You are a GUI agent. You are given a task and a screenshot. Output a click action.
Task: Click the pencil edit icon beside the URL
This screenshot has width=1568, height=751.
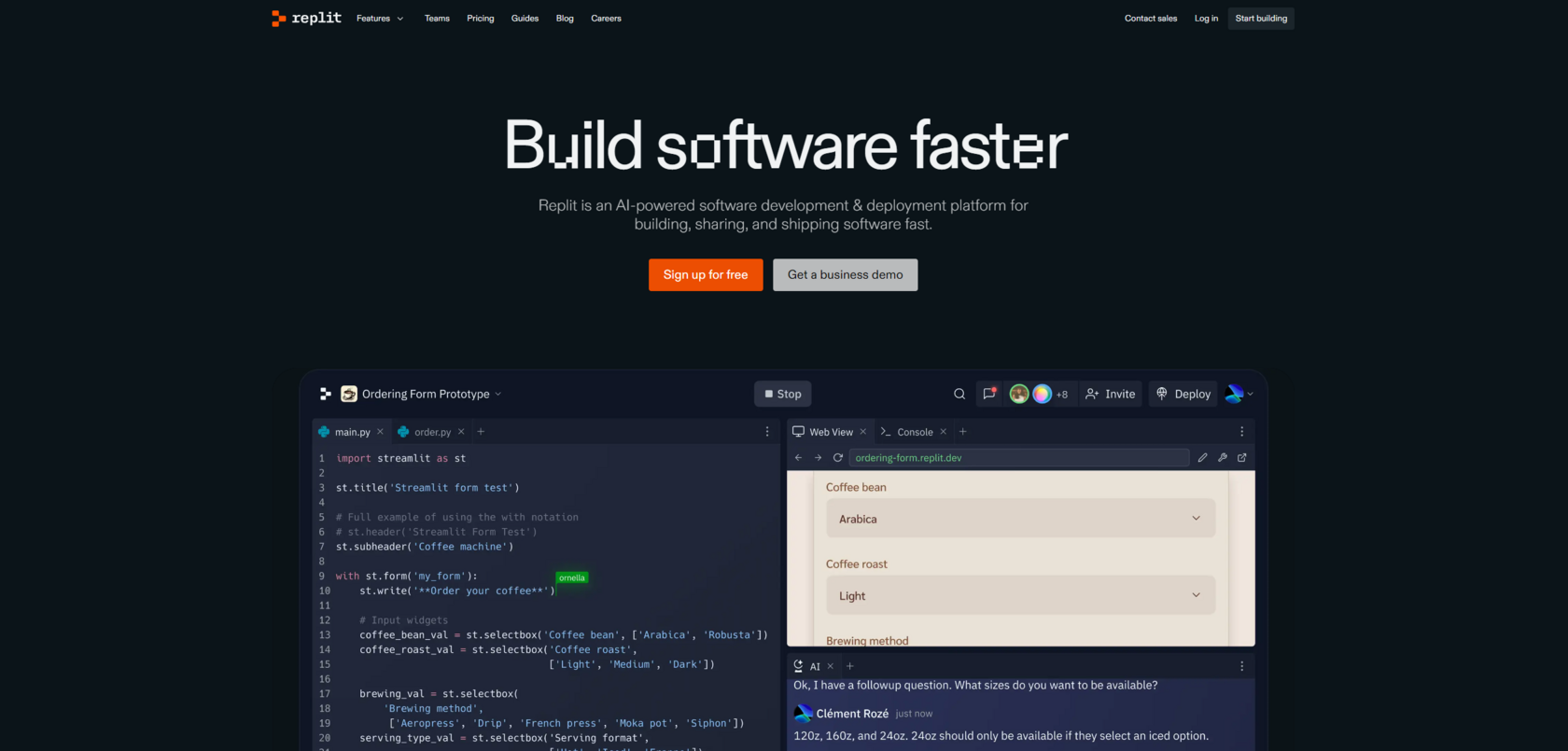tap(1202, 458)
